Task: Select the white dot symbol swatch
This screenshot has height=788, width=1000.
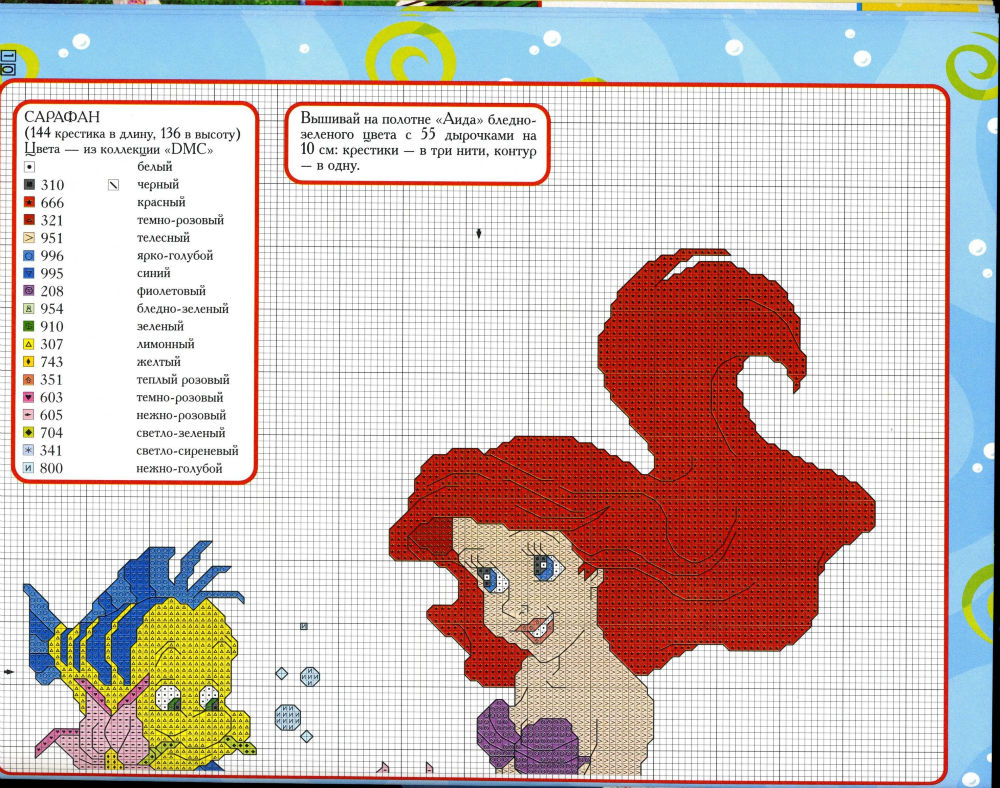Action: coord(30,167)
